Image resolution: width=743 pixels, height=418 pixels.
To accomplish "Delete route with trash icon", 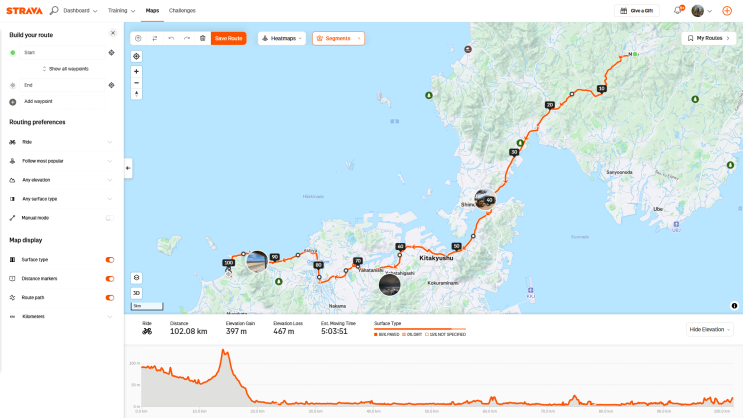I will click(x=202, y=38).
